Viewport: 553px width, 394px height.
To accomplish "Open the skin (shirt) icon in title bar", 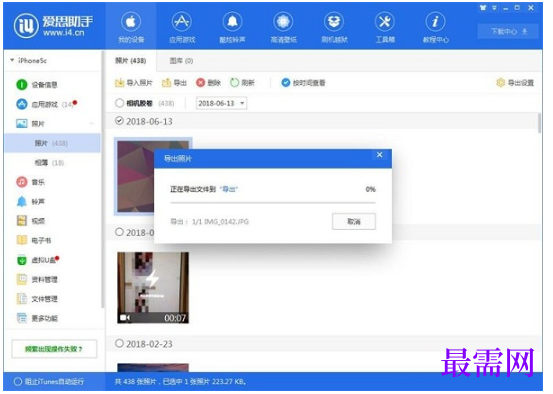I will tap(483, 7).
